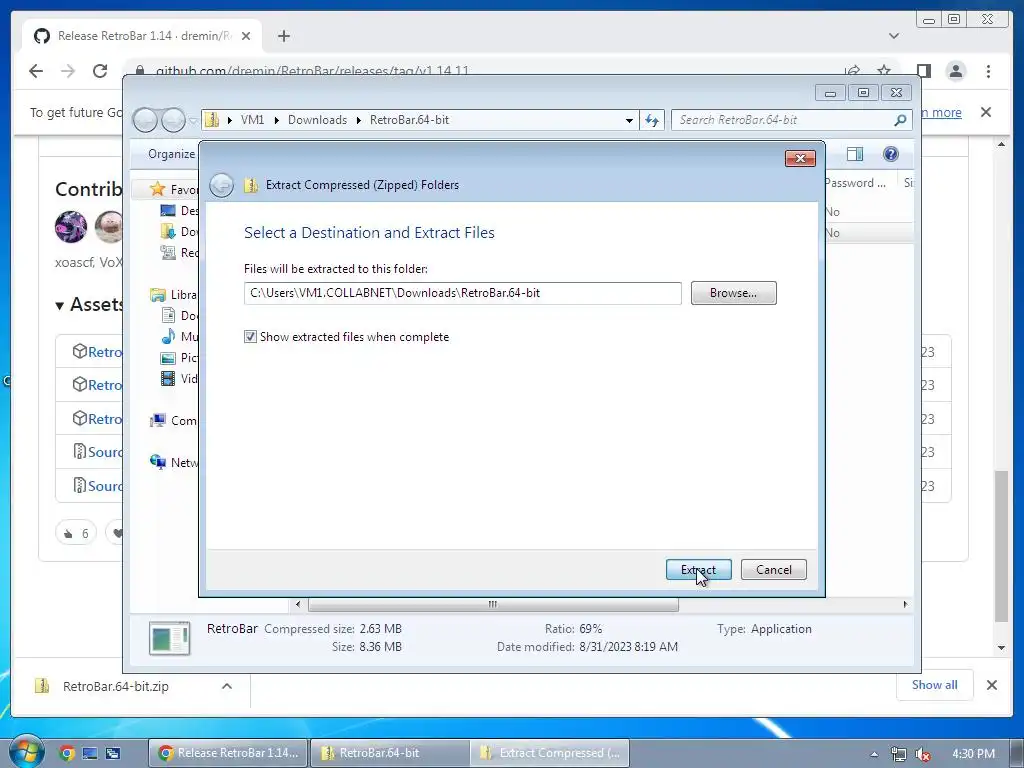Click the share icon in Chrome address bar

(852, 71)
